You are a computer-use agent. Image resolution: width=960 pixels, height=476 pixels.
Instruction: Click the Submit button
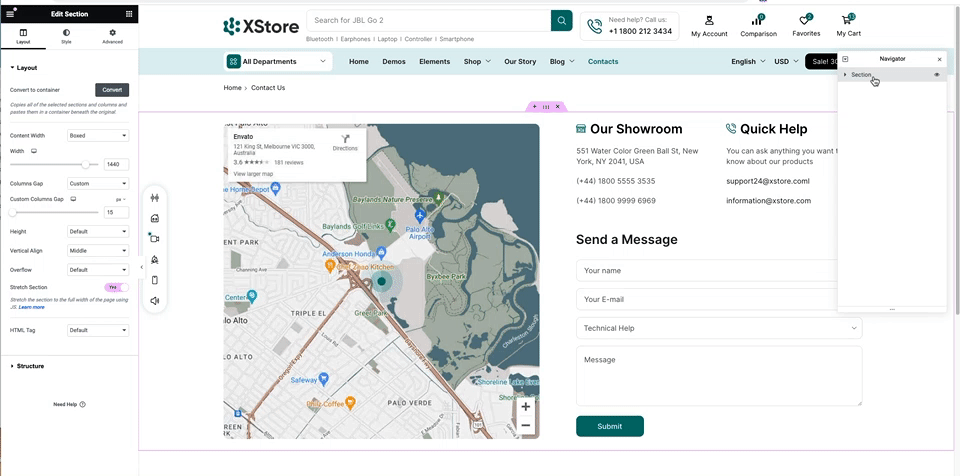pyautogui.click(x=610, y=426)
